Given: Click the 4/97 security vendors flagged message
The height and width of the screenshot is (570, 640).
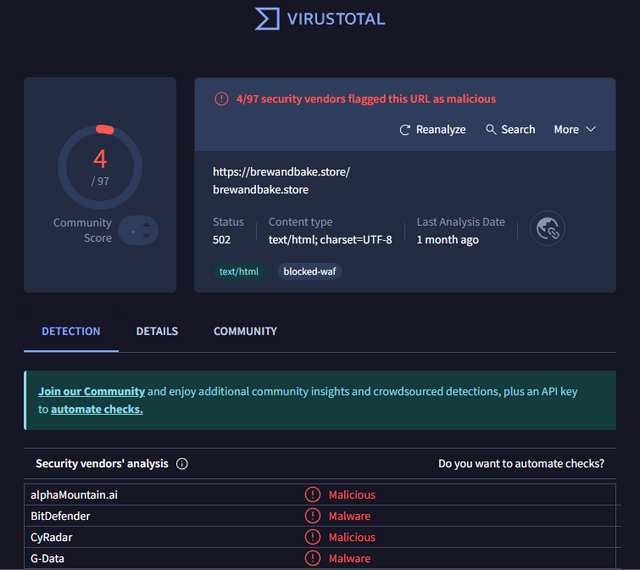Looking at the screenshot, I should click(366, 99).
